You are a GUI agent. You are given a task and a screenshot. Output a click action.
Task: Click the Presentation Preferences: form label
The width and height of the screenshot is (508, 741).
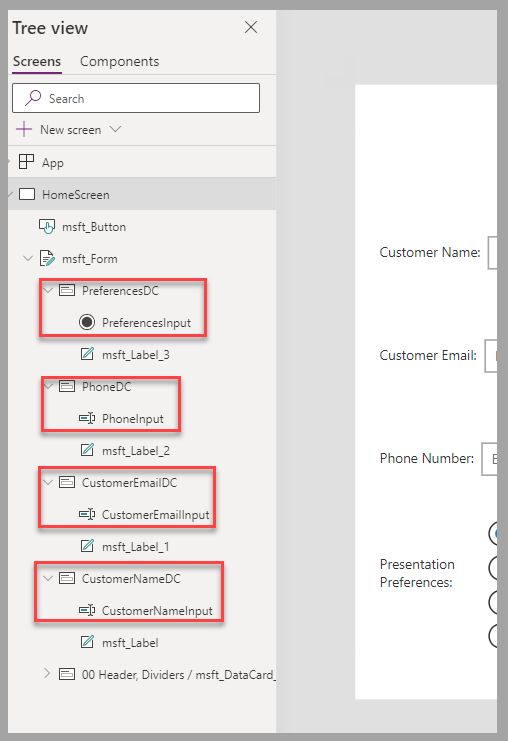click(417, 573)
